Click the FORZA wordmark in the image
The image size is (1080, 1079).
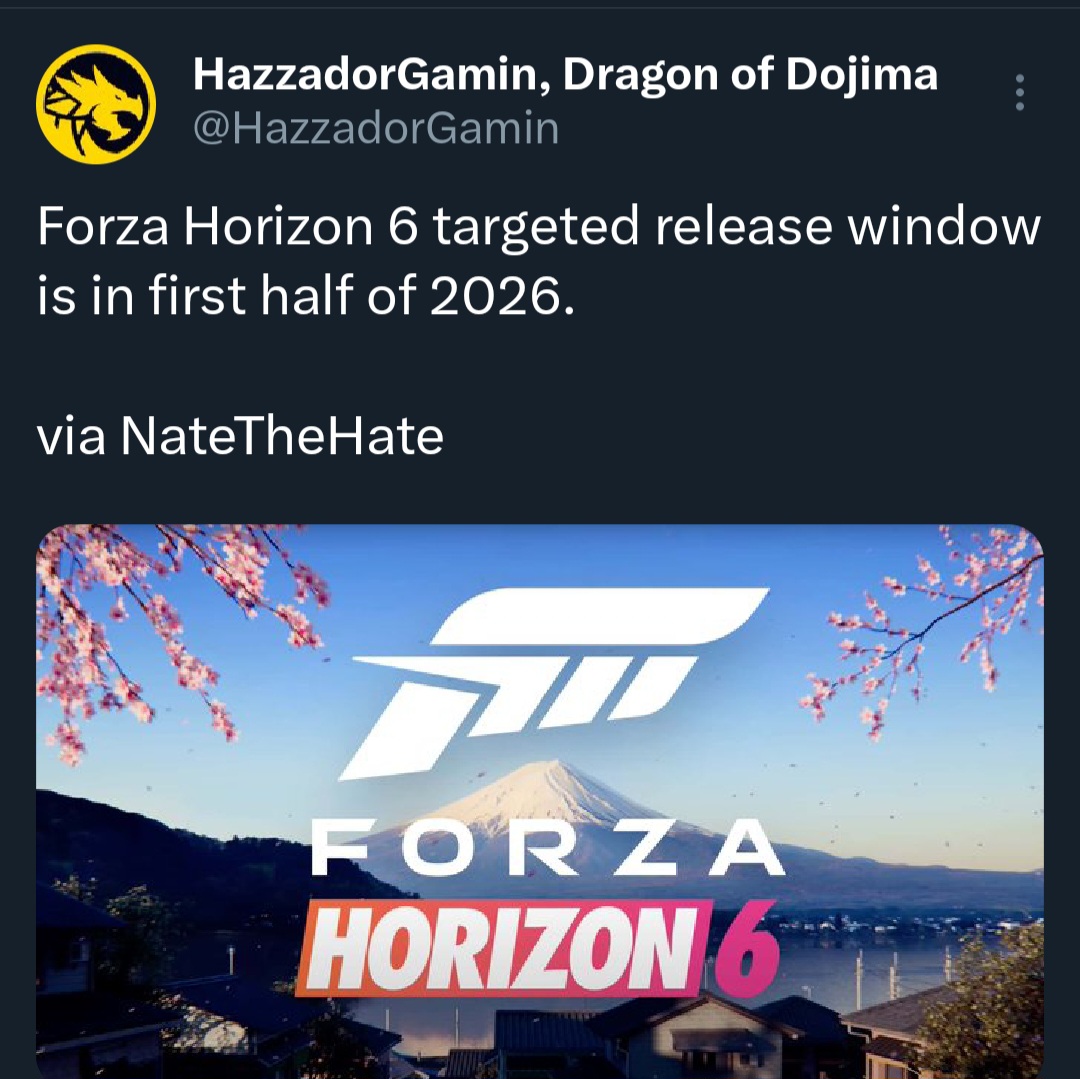(x=548, y=847)
